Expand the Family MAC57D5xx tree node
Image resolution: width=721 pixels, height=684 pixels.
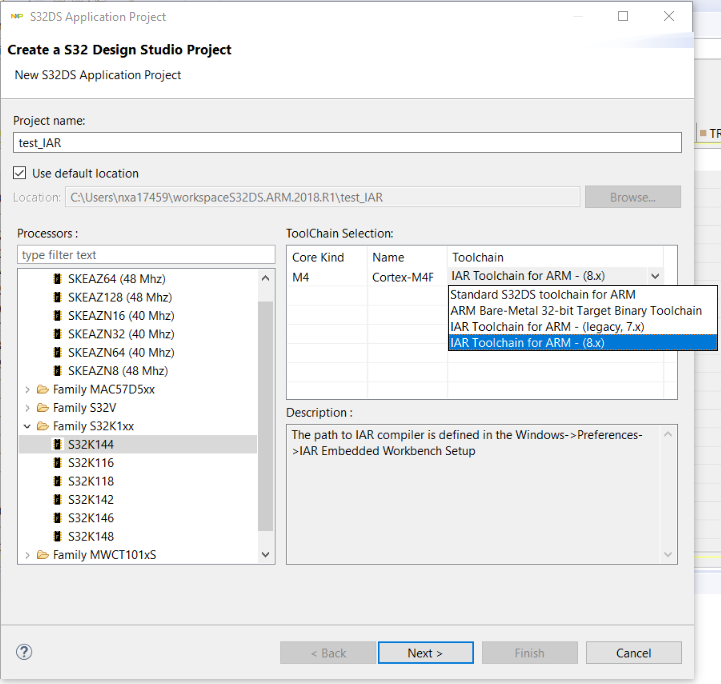click(27, 389)
